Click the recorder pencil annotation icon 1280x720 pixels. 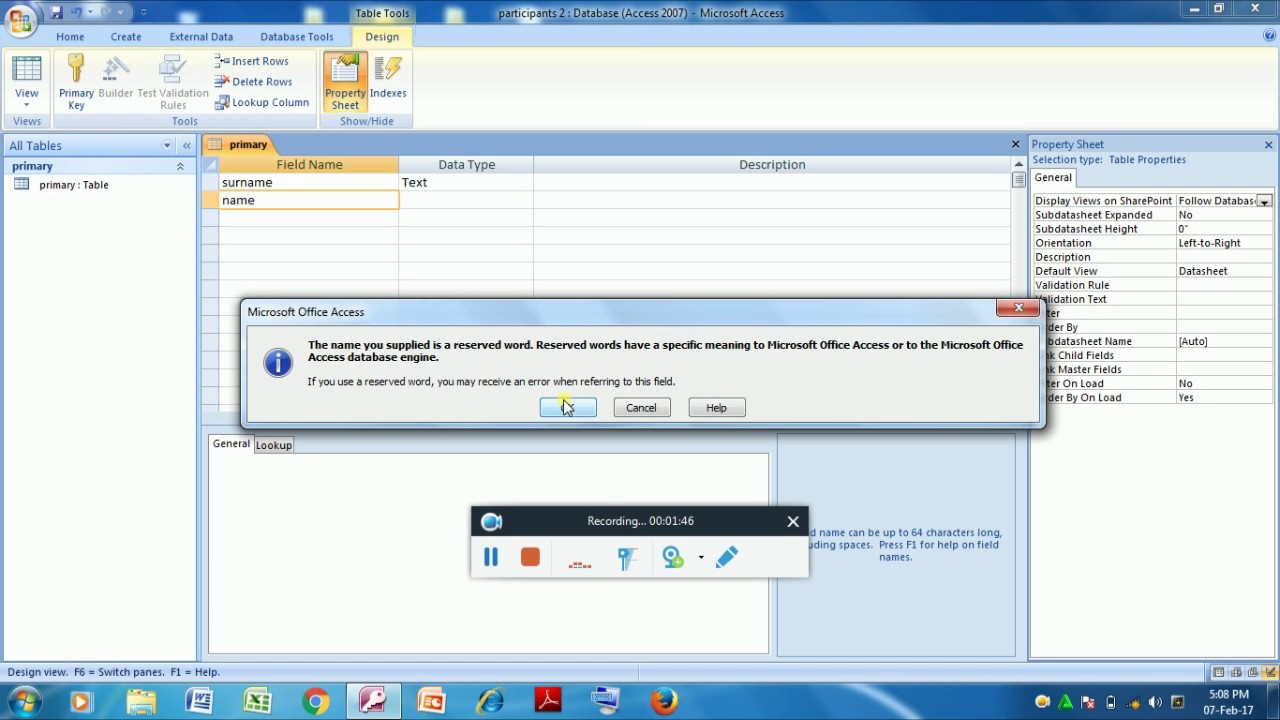(x=727, y=557)
